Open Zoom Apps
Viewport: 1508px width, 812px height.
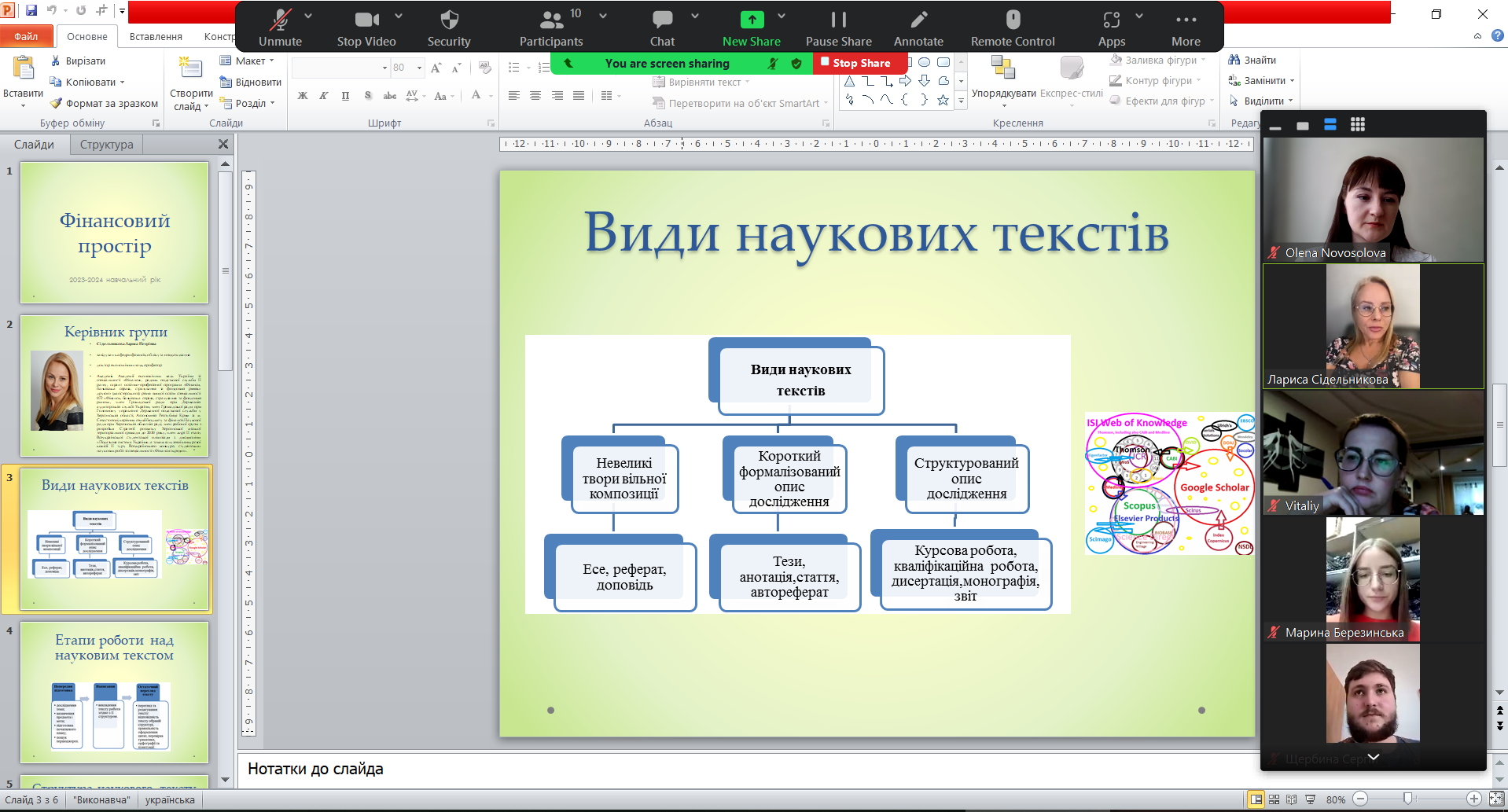coord(1112,28)
